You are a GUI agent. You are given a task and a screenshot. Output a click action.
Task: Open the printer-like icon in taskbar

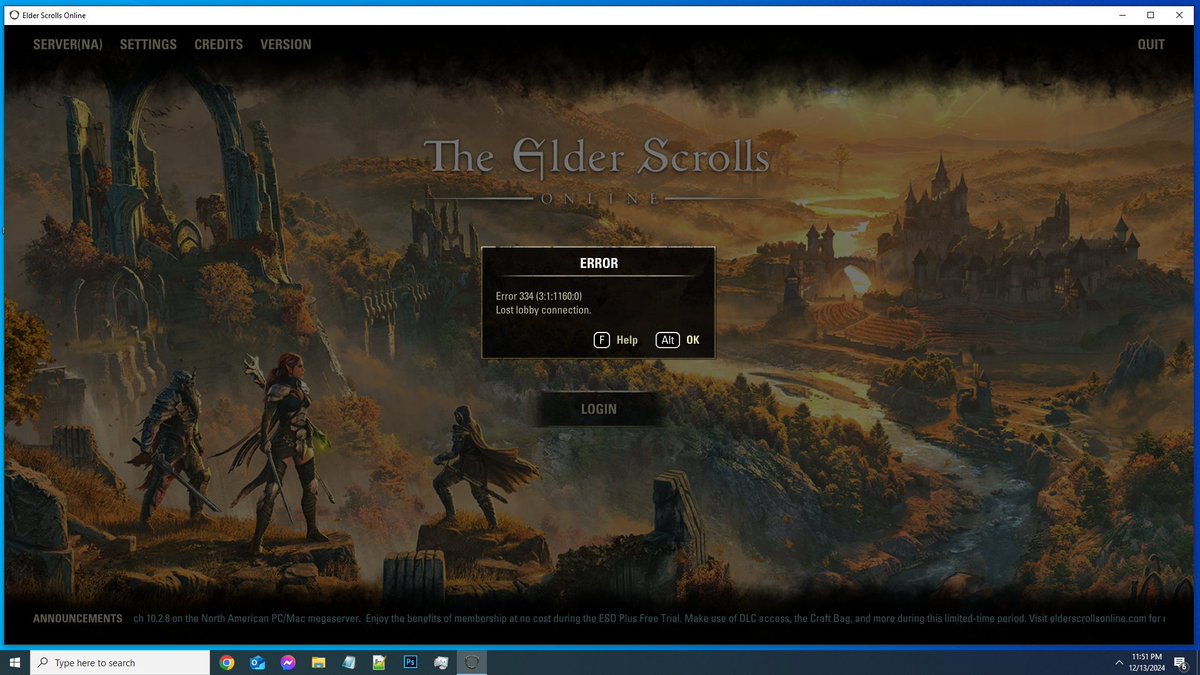tap(441, 662)
